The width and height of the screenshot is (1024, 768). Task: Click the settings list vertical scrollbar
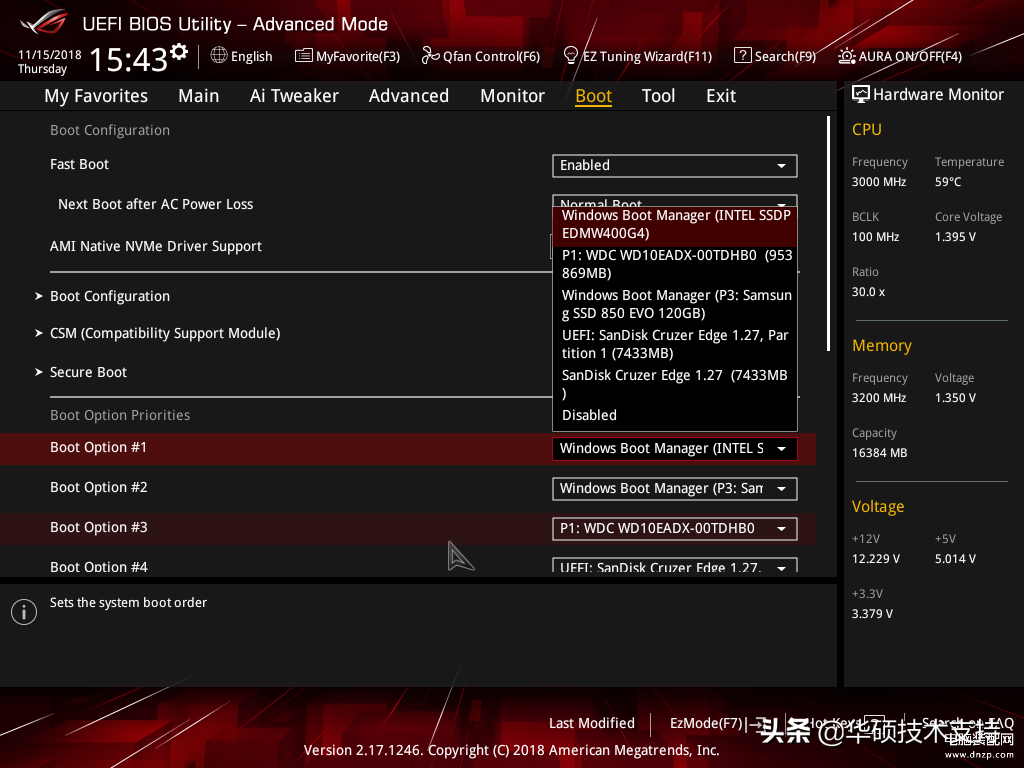tap(828, 233)
